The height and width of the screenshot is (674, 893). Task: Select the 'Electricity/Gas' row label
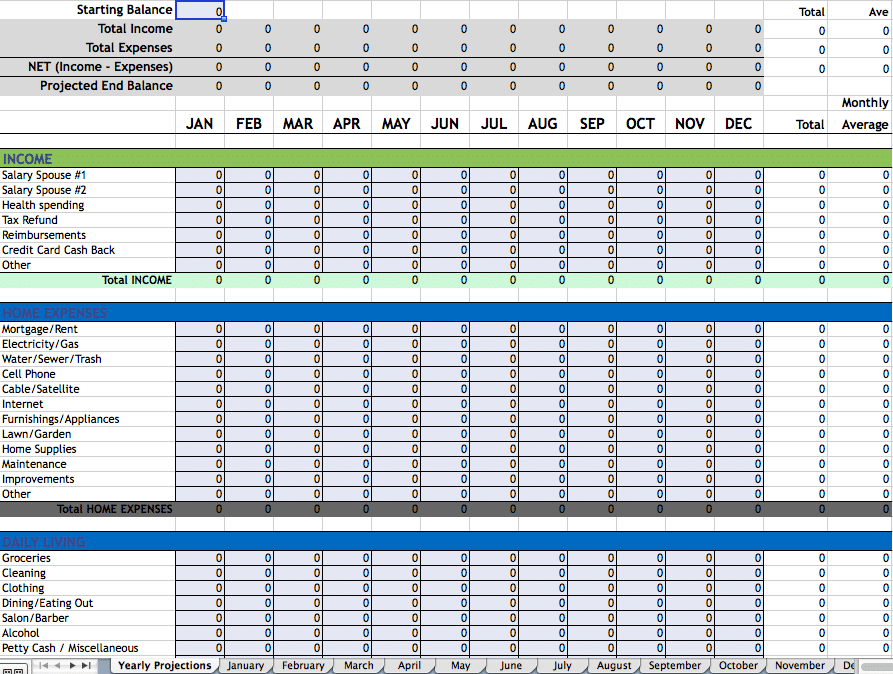coord(88,344)
